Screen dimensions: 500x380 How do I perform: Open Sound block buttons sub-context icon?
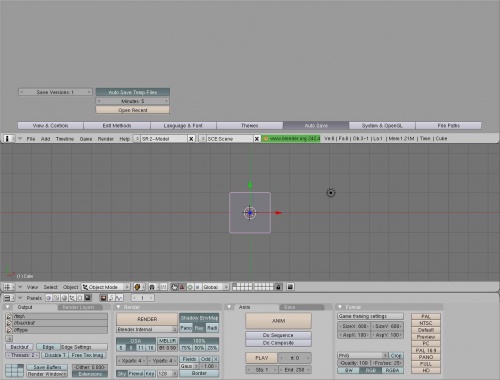click(119, 298)
